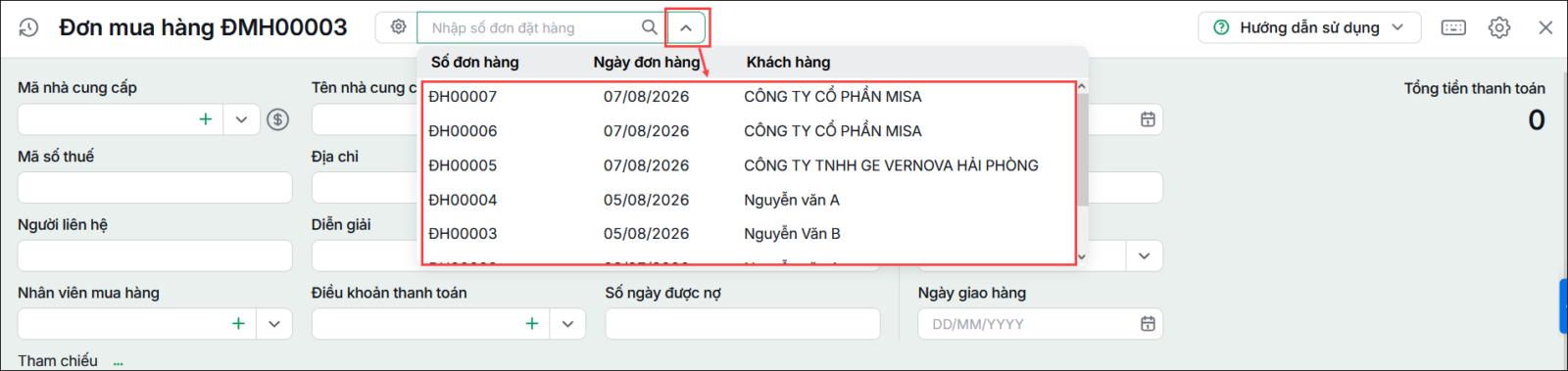Click the order list scrollbar down arrow
Screen dimensions: 1568x371
point(1082,257)
